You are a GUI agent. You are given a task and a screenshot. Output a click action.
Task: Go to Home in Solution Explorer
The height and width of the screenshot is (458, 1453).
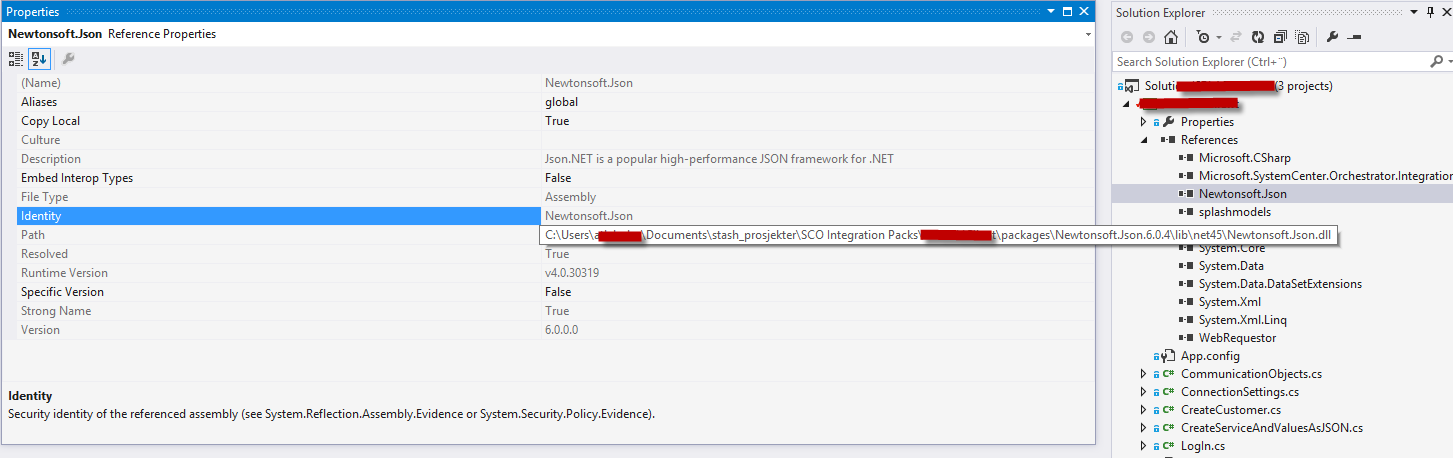click(1171, 37)
